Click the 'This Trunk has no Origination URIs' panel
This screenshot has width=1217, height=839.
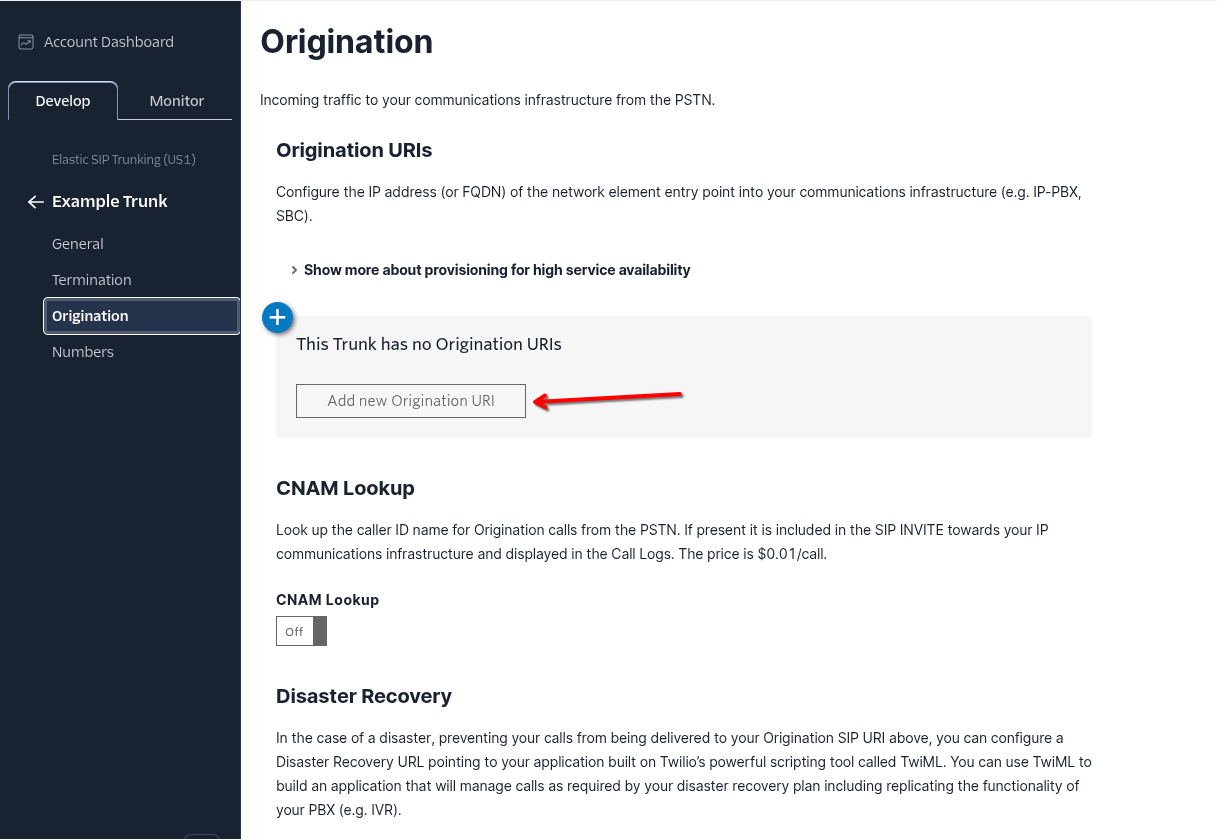(x=684, y=377)
